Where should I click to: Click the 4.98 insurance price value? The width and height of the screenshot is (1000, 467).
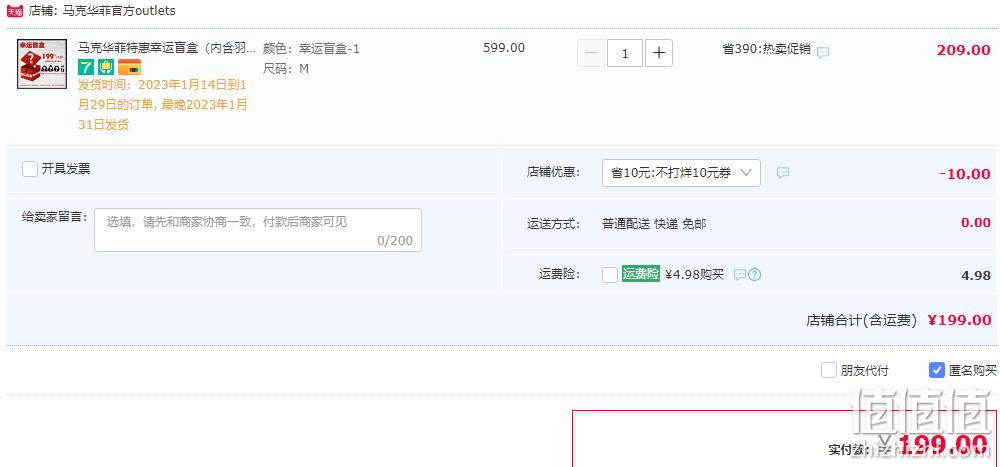[x=976, y=276]
